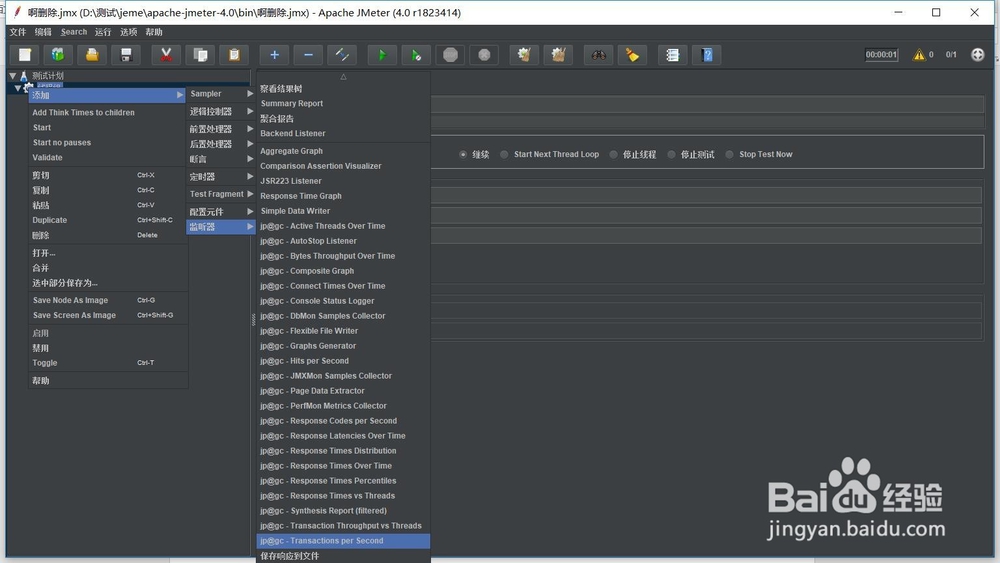Viewport: 1000px width, 563px height.
Task: Expand the Sampler submenu
Action: coord(221,94)
